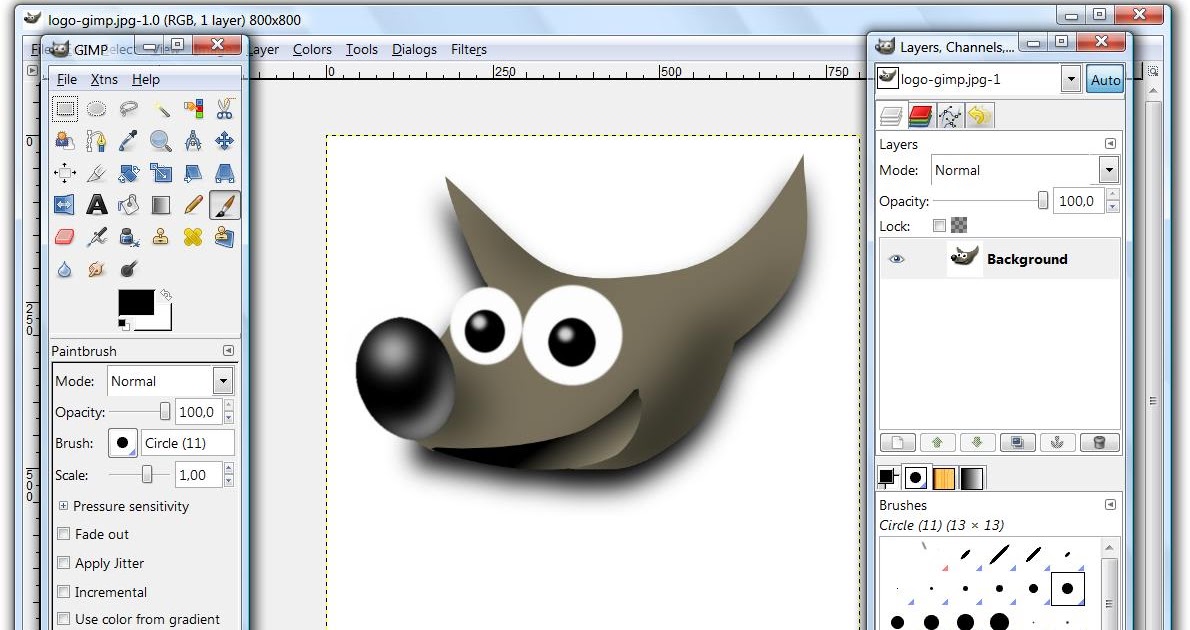Select the Move tool
Viewport: 1190px width, 630px height.
225,141
